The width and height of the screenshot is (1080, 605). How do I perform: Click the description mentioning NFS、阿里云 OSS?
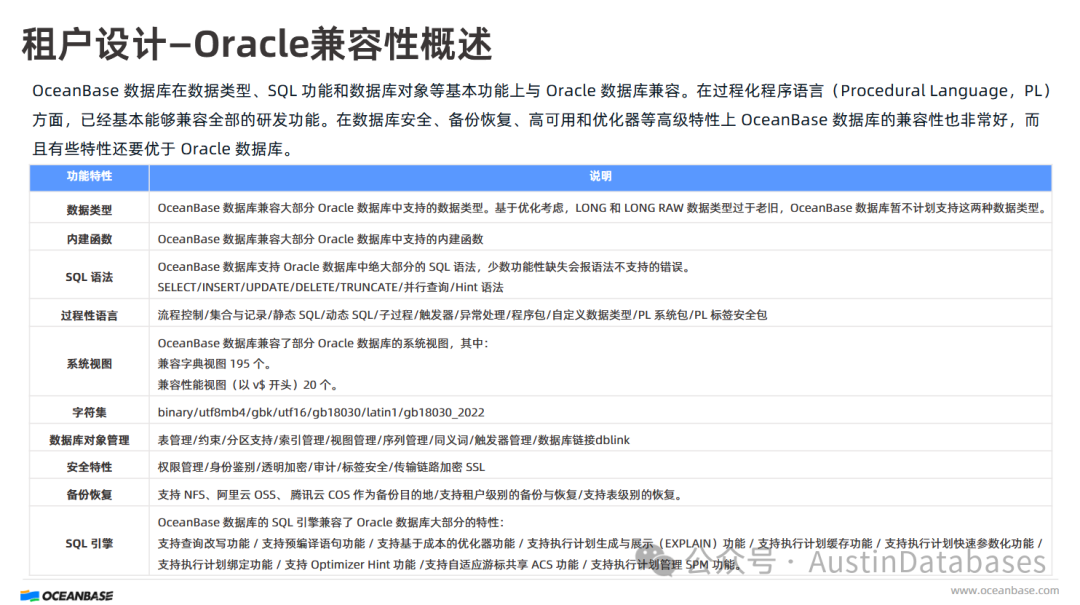click(x=420, y=495)
